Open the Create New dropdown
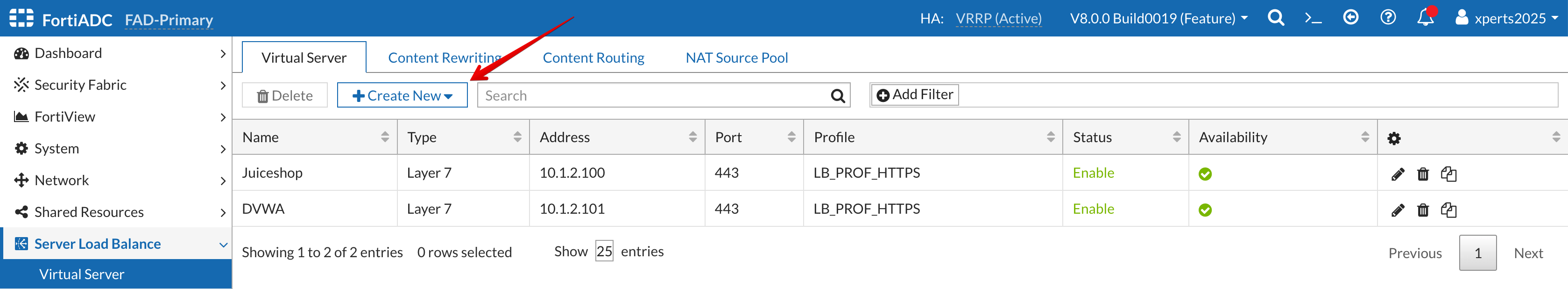1568x289 pixels. pos(403,95)
